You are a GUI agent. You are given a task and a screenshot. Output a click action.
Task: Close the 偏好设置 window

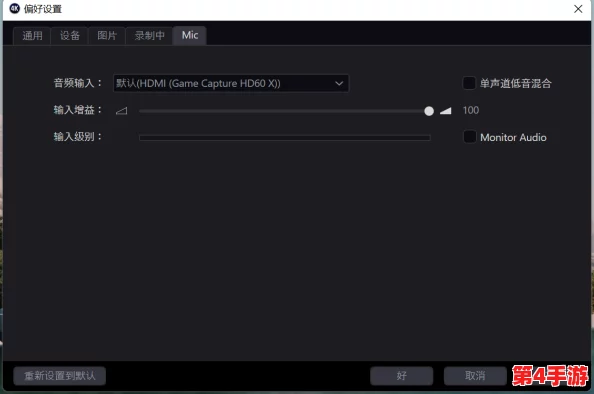pos(578,9)
